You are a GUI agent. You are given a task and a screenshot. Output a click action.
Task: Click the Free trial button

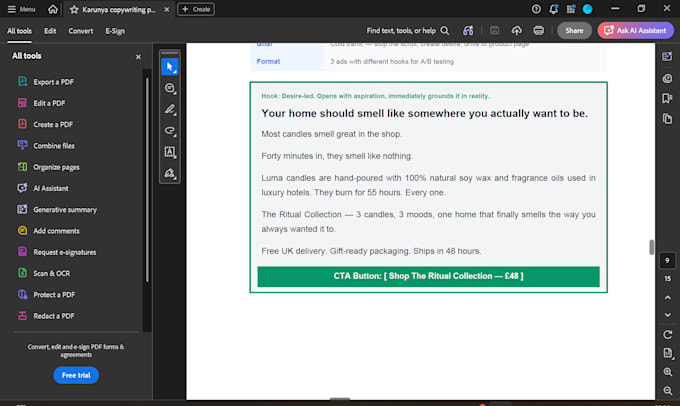(x=76, y=375)
